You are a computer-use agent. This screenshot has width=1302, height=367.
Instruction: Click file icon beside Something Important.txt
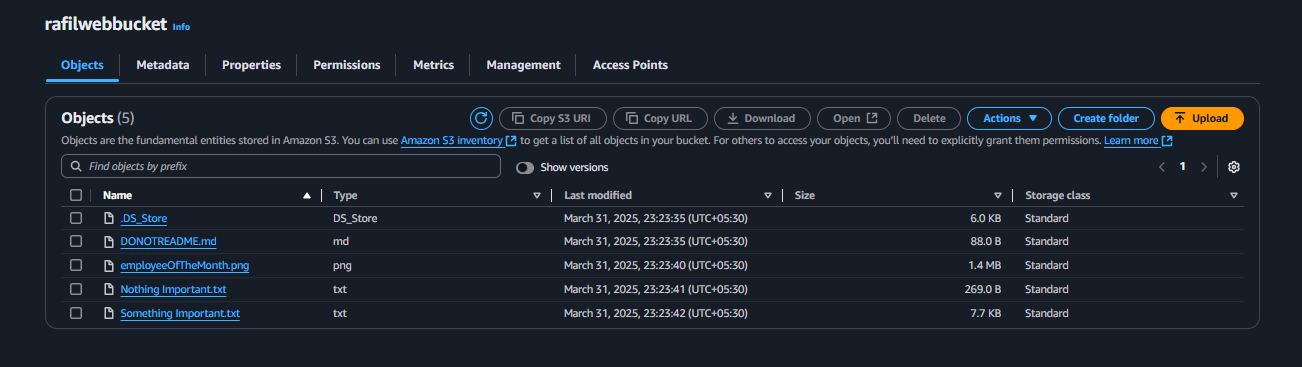click(110, 314)
